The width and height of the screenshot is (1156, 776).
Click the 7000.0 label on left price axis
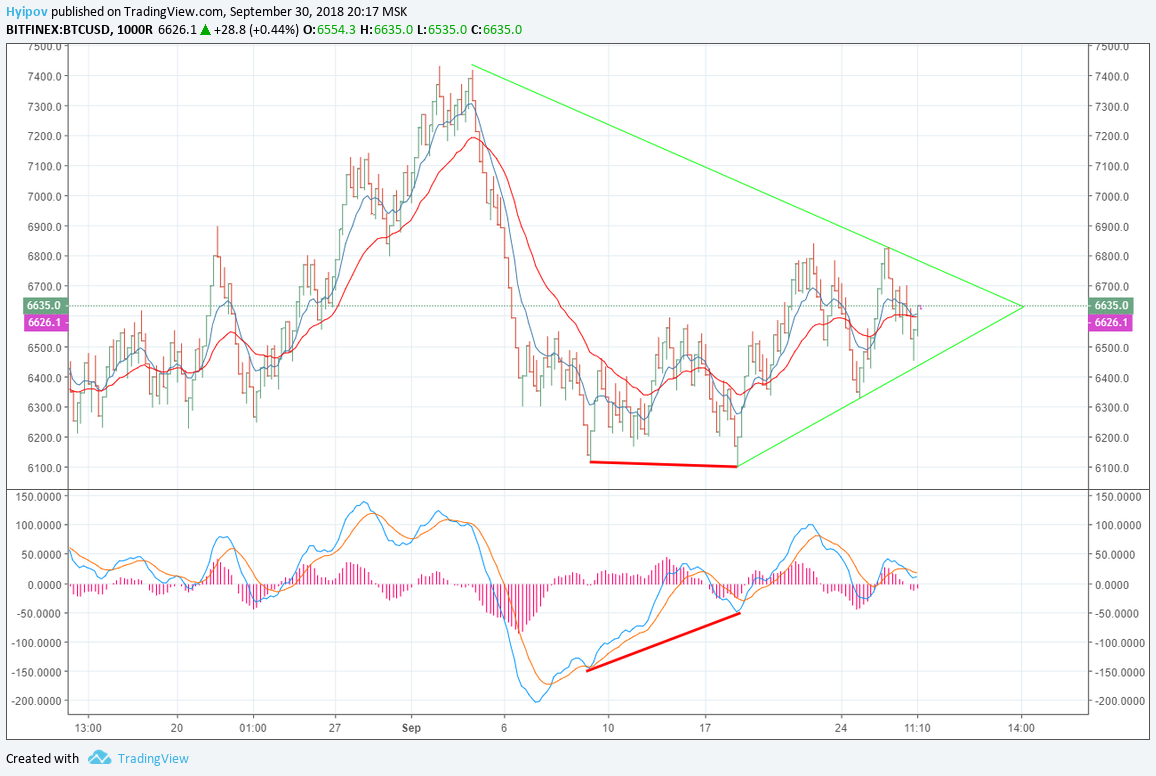click(44, 197)
